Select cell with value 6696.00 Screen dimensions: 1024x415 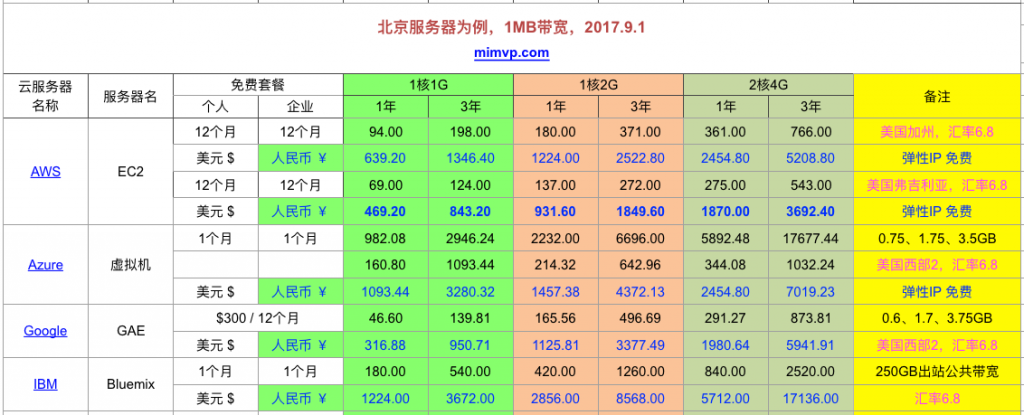[641, 239]
